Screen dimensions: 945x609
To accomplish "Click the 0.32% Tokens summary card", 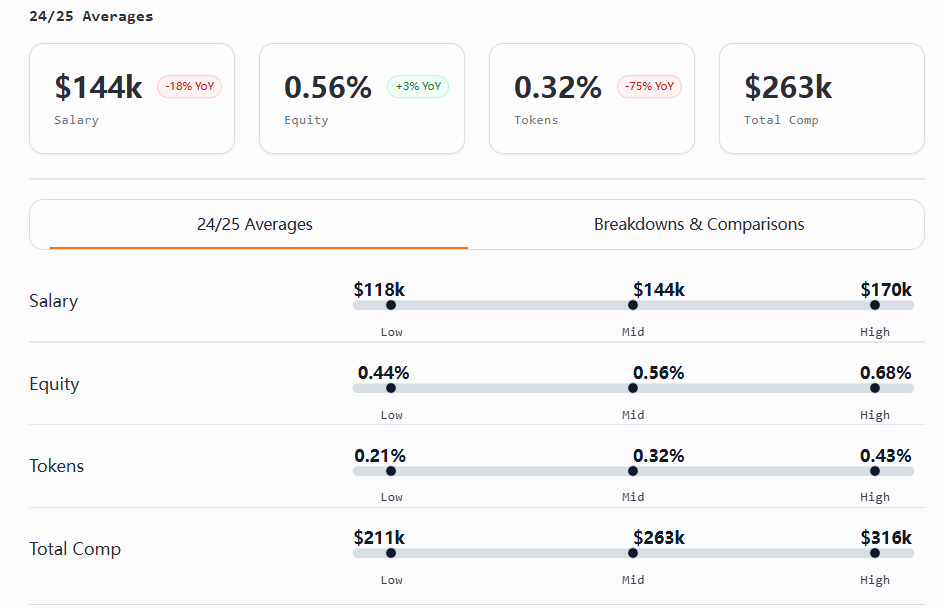I will [x=592, y=99].
